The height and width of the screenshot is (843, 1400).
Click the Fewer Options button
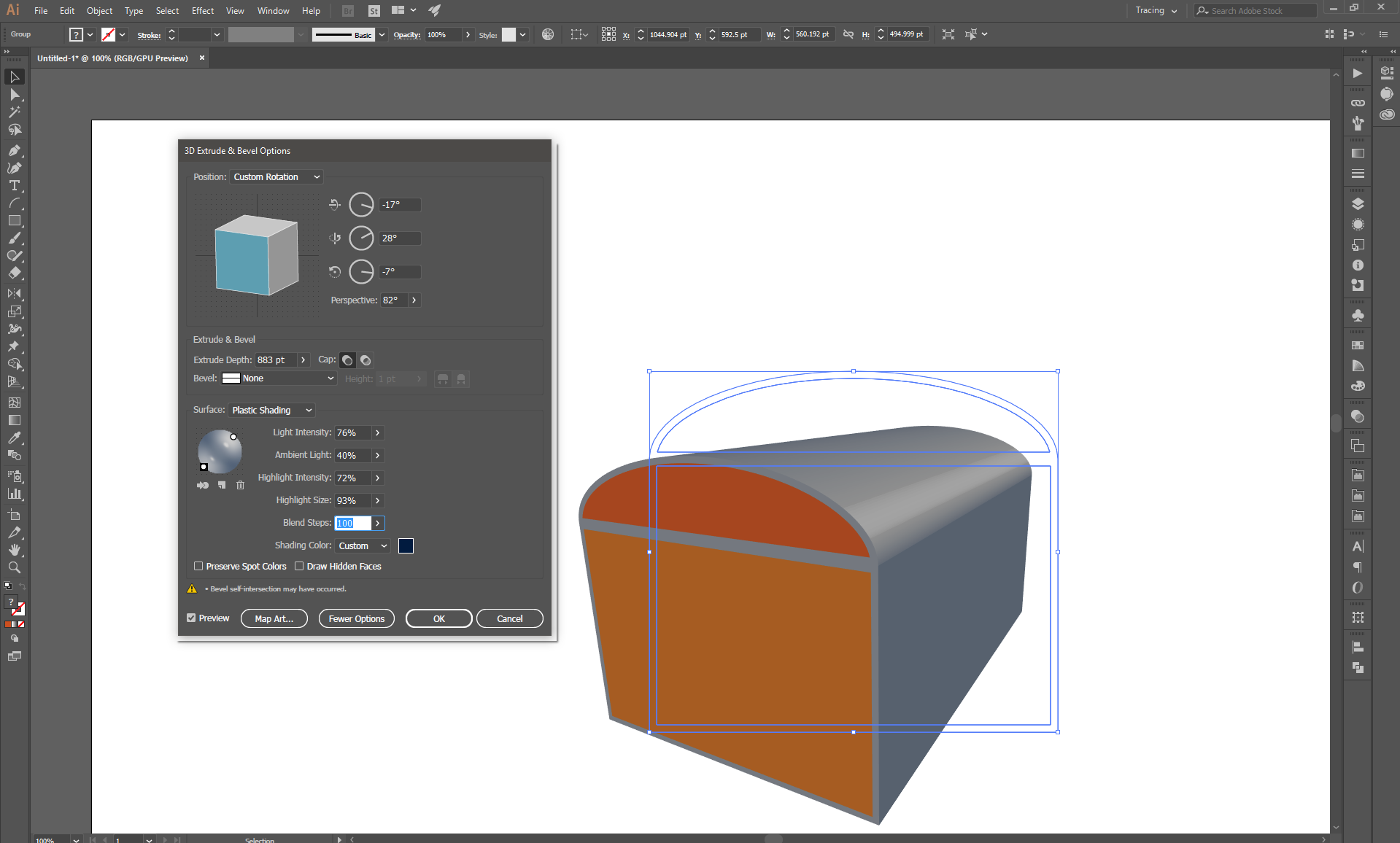(356, 618)
